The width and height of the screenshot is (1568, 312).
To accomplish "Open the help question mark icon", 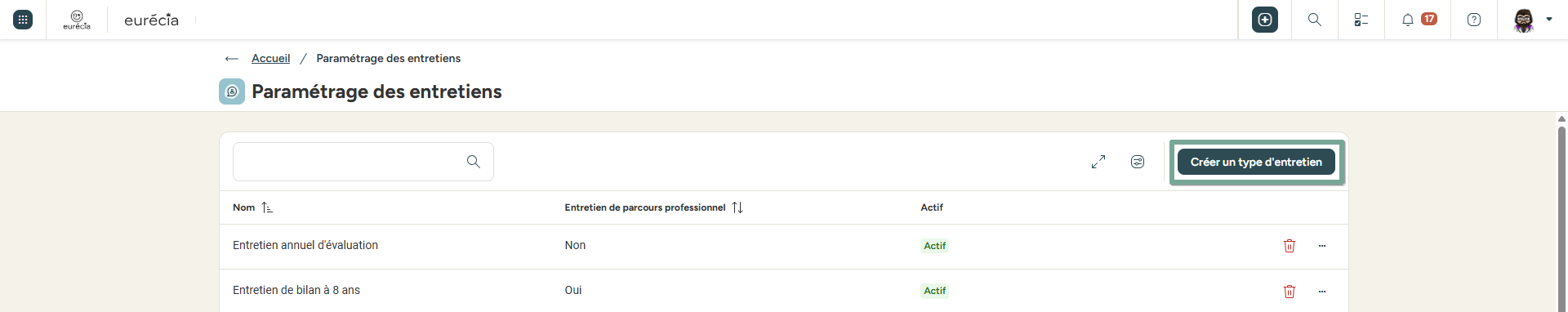I will pos(1474,20).
